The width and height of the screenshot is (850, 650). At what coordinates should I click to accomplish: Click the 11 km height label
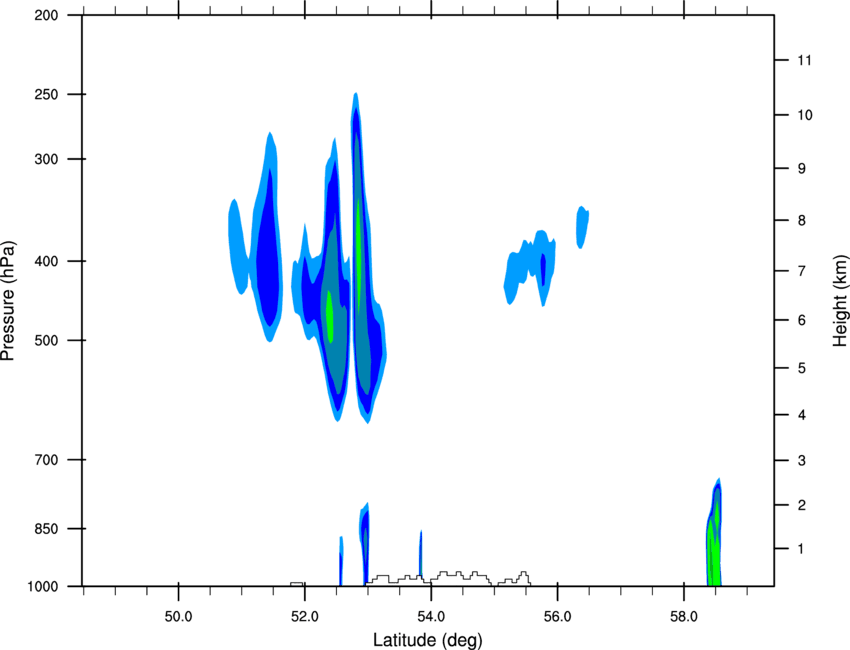pyautogui.click(x=804, y=60)
